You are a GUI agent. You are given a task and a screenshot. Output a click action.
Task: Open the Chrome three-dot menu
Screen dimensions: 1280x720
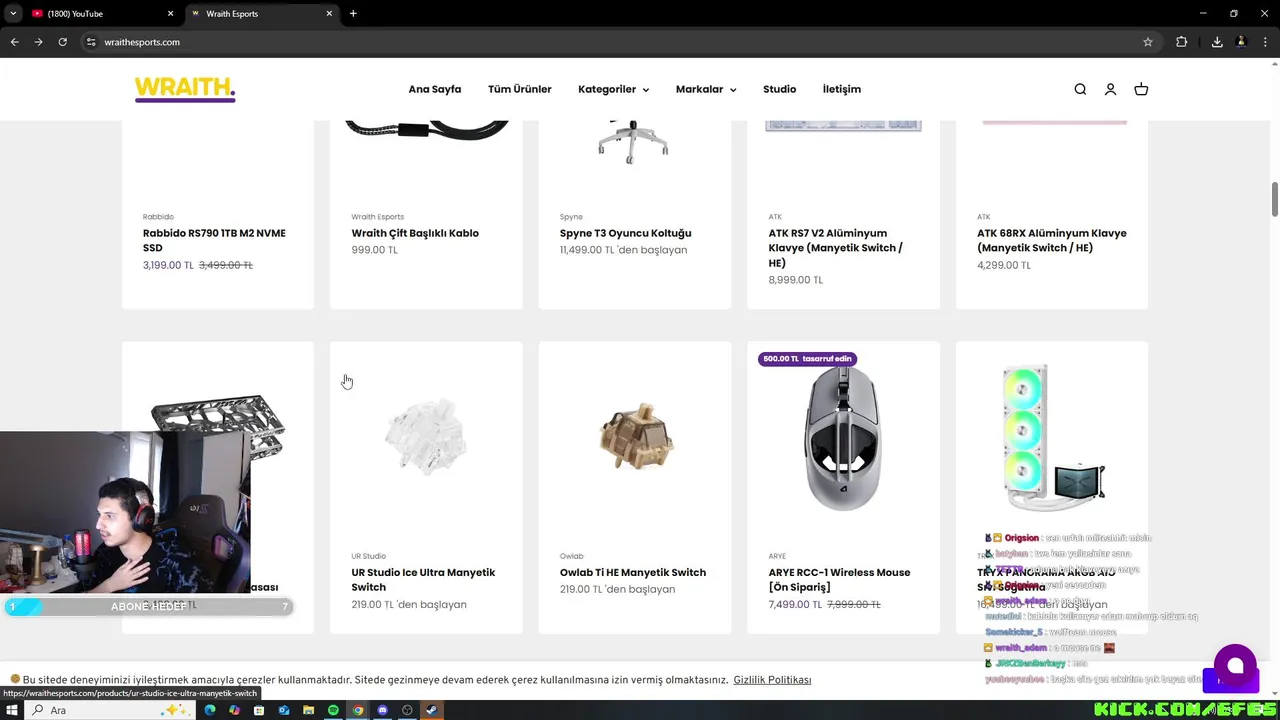click(1265, 42)
